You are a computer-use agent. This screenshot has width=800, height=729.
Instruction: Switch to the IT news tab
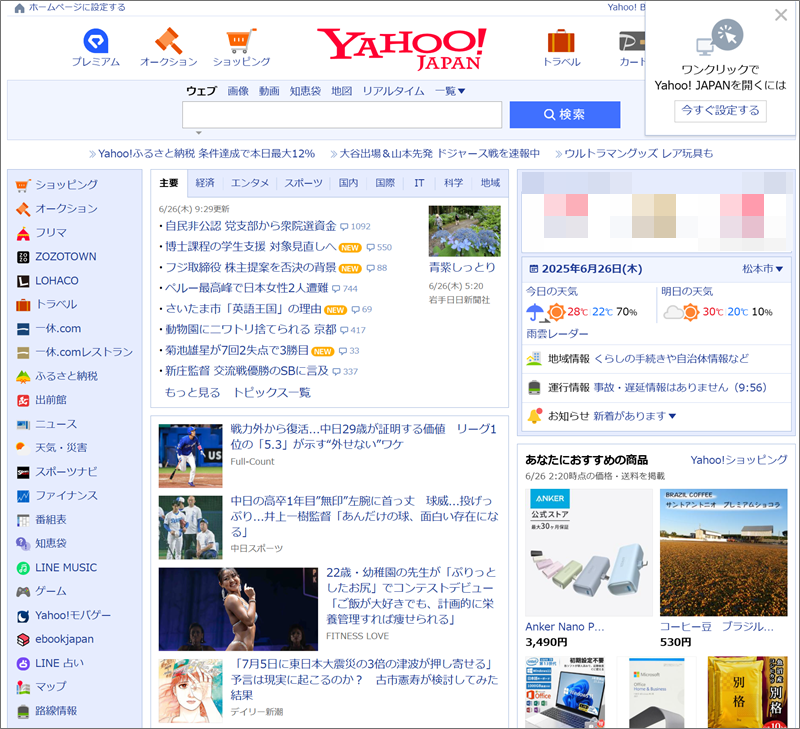point(419,183)
